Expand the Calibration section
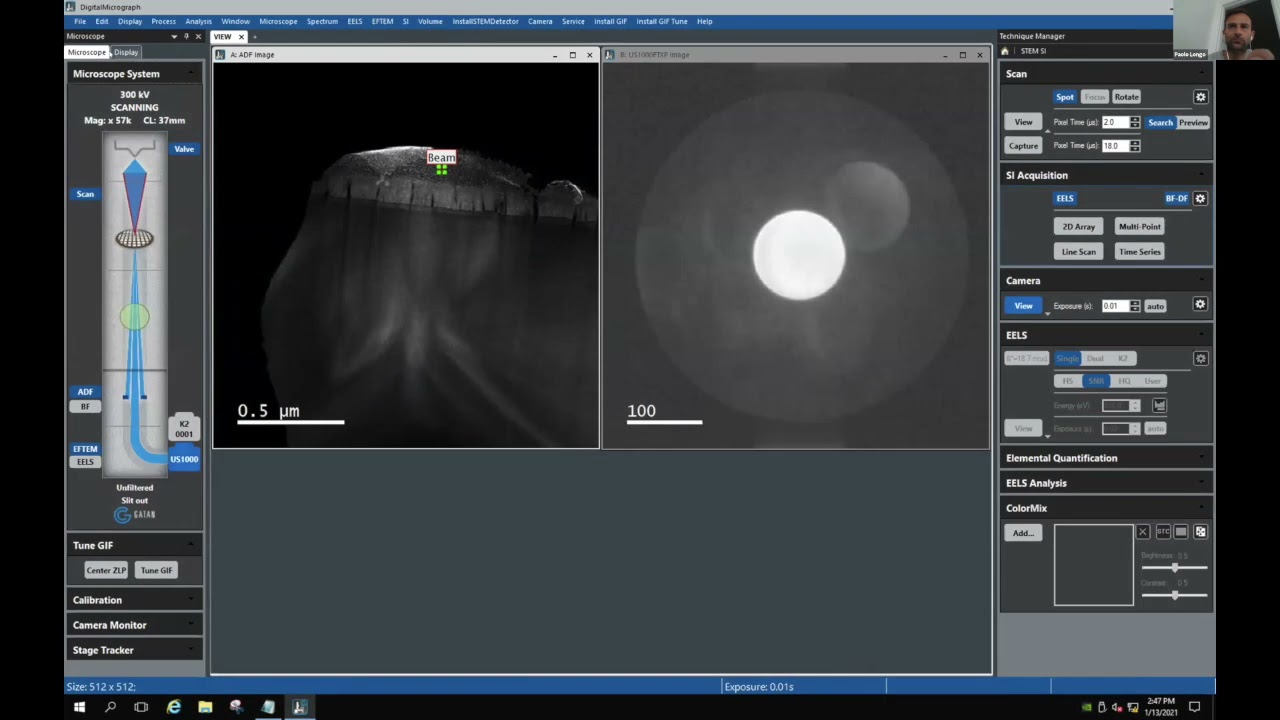This screenshot has width=1280, height=720. [x=134, y=600]
